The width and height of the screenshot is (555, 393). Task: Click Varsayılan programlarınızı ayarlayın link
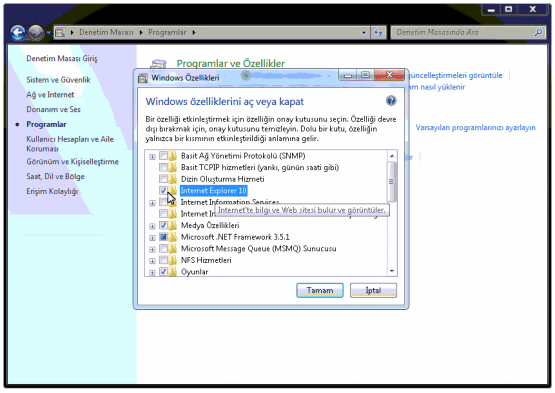[475, 127]
